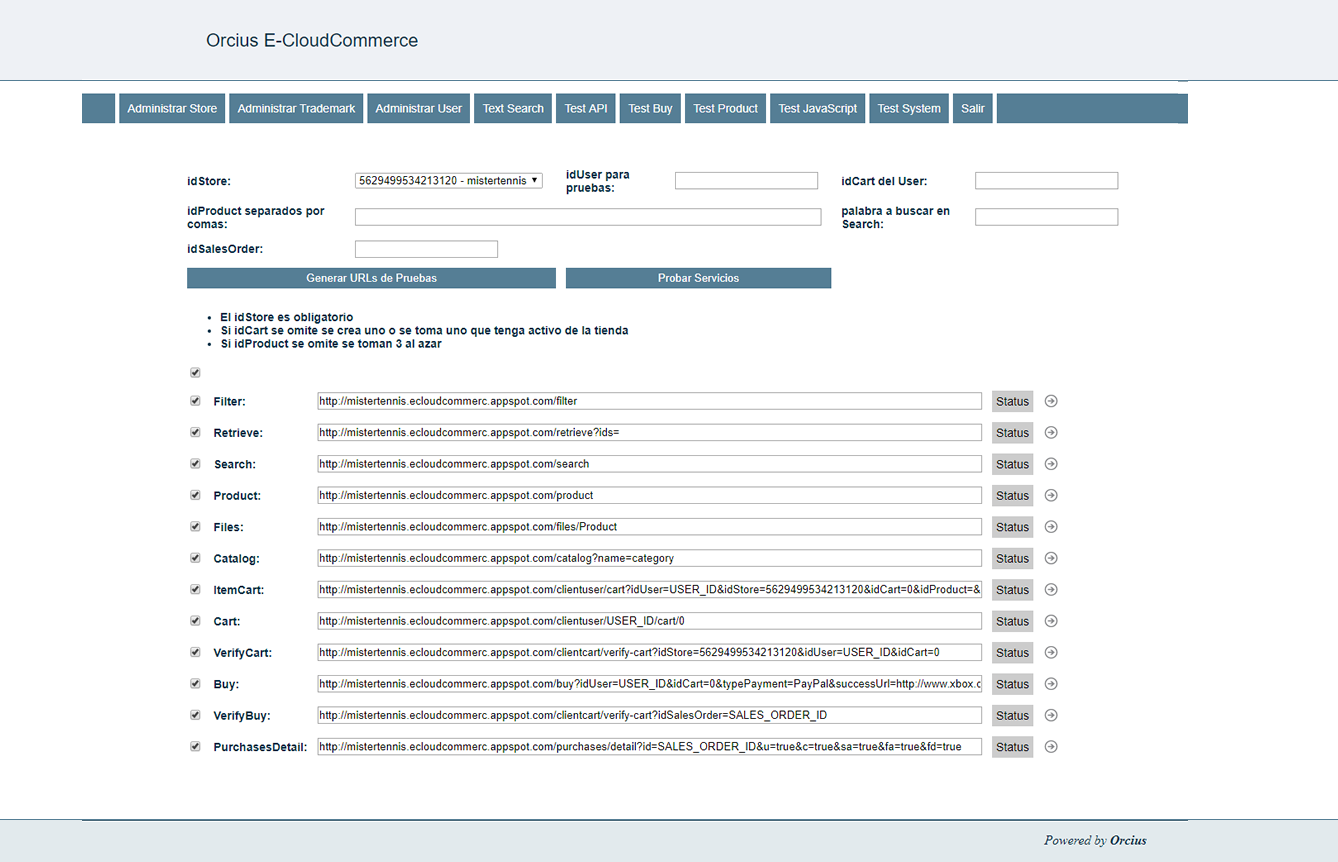Open Administrar User menu

[x=419, y=108]
